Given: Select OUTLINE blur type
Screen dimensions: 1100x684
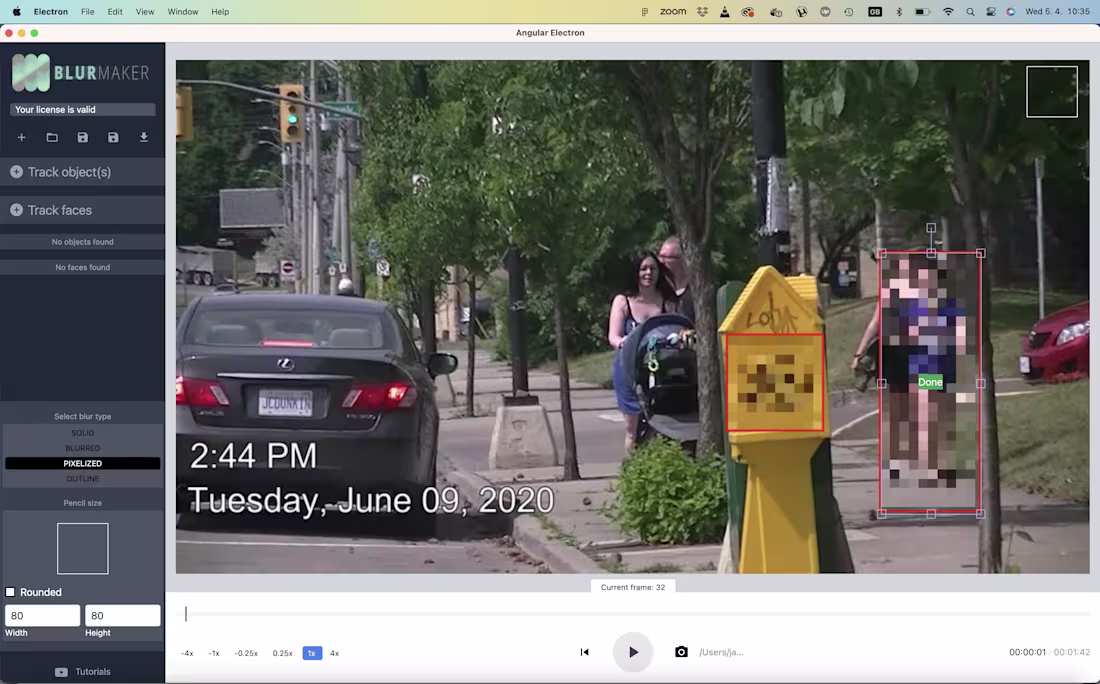Looking at the screenshot, I should (83, 479).
